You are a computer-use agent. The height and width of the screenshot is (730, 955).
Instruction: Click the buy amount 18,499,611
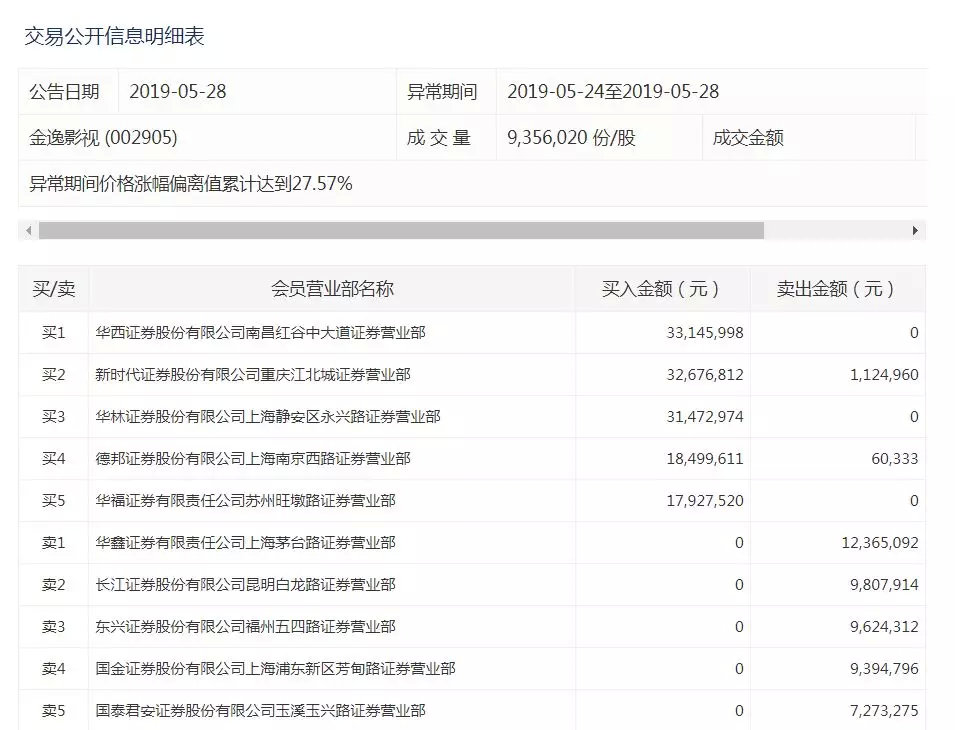[x=705, y=459]
